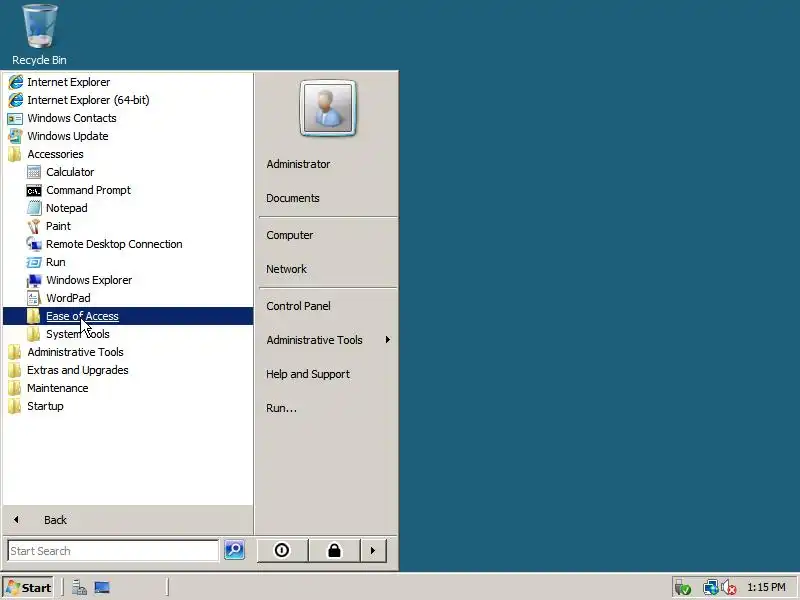Go Back to the main Start menu
800x600 pixels.
tap(128, 520)
